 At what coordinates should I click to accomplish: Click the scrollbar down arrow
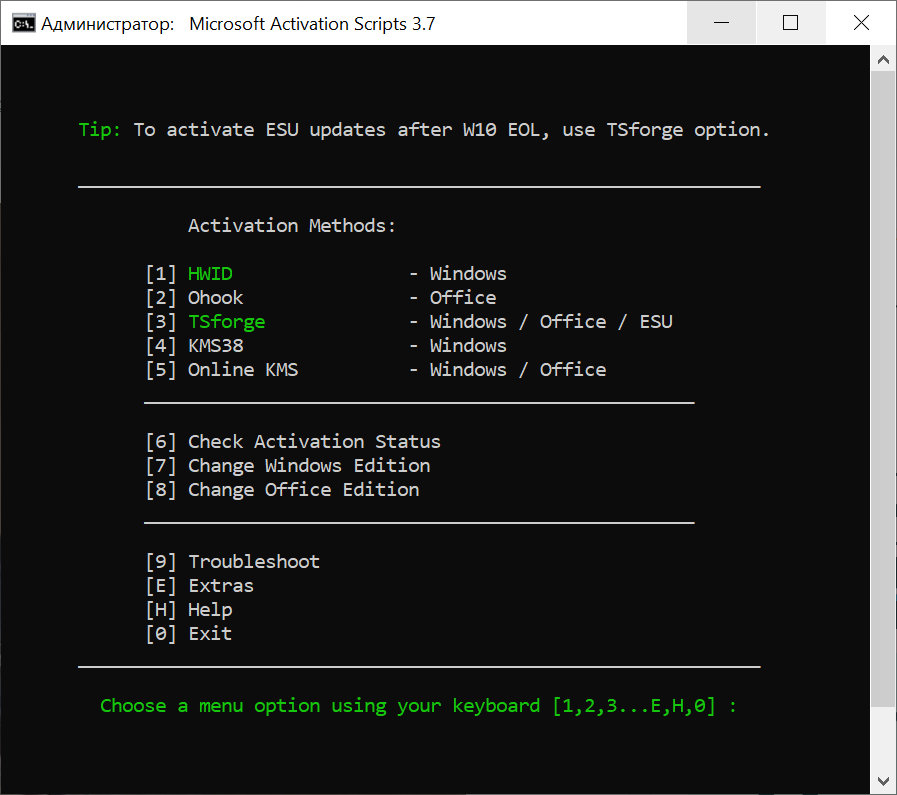[x=883, y=781]
